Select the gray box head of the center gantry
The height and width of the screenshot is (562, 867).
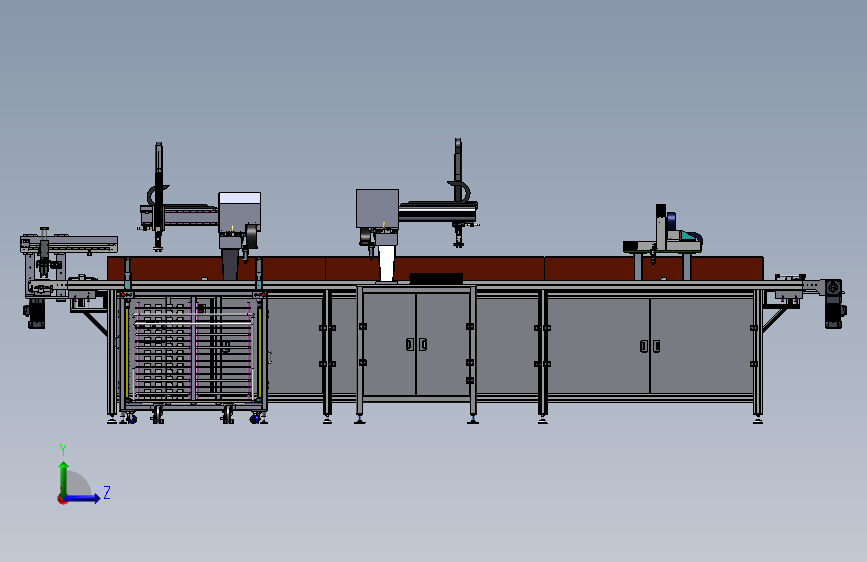pos(377,209)
